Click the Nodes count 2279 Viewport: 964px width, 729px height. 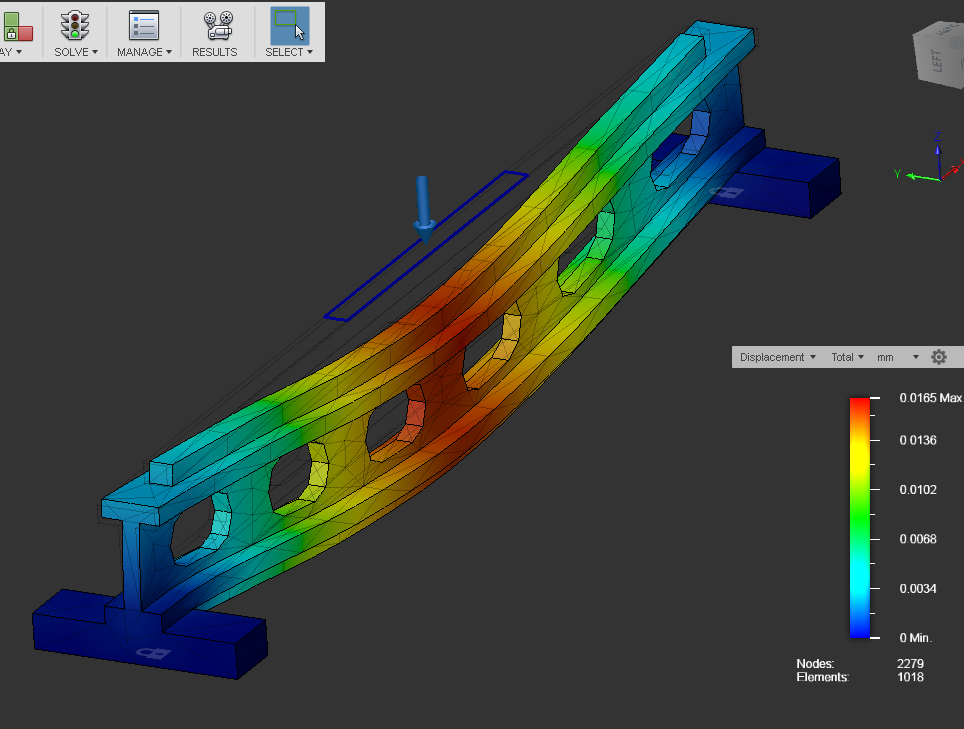point(910,664)
